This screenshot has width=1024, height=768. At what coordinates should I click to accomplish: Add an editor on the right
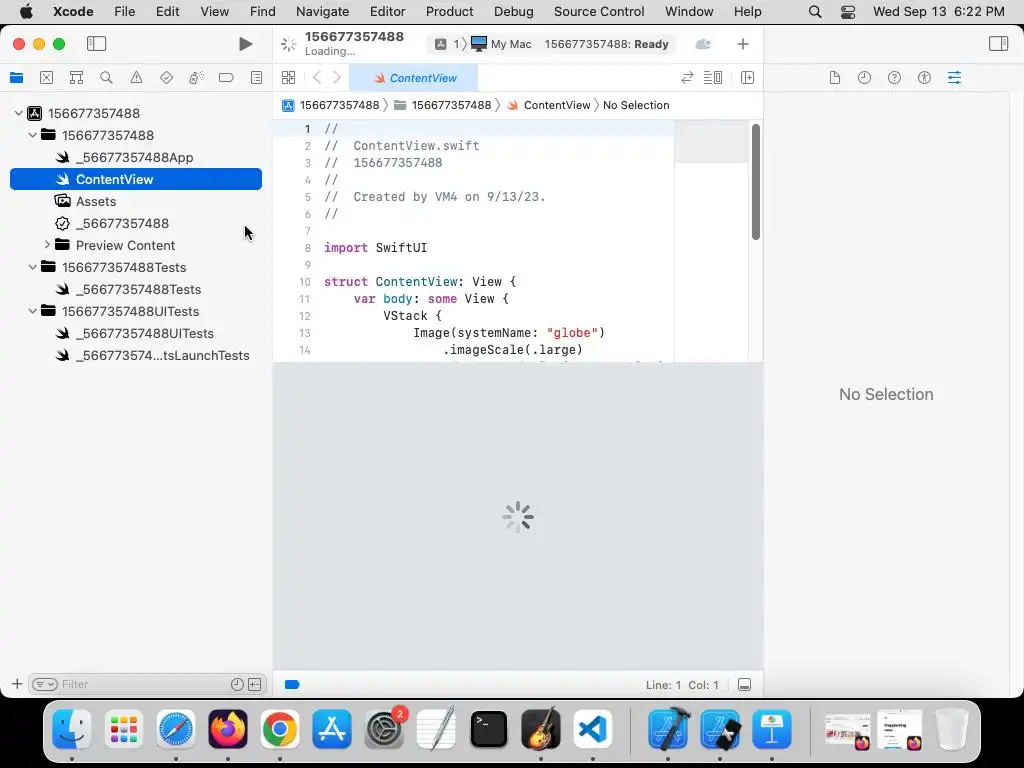coord(748,78)
